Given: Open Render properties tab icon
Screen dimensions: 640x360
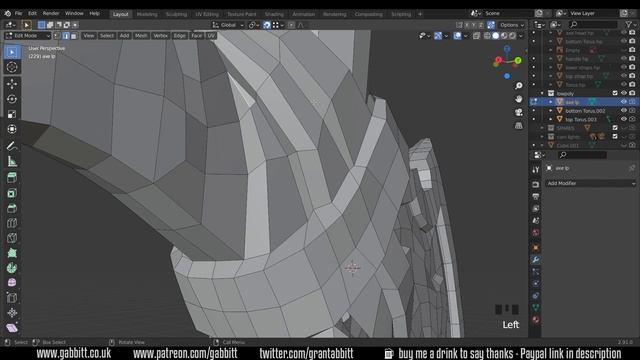Looking at the screenshot, I should 536,184.
